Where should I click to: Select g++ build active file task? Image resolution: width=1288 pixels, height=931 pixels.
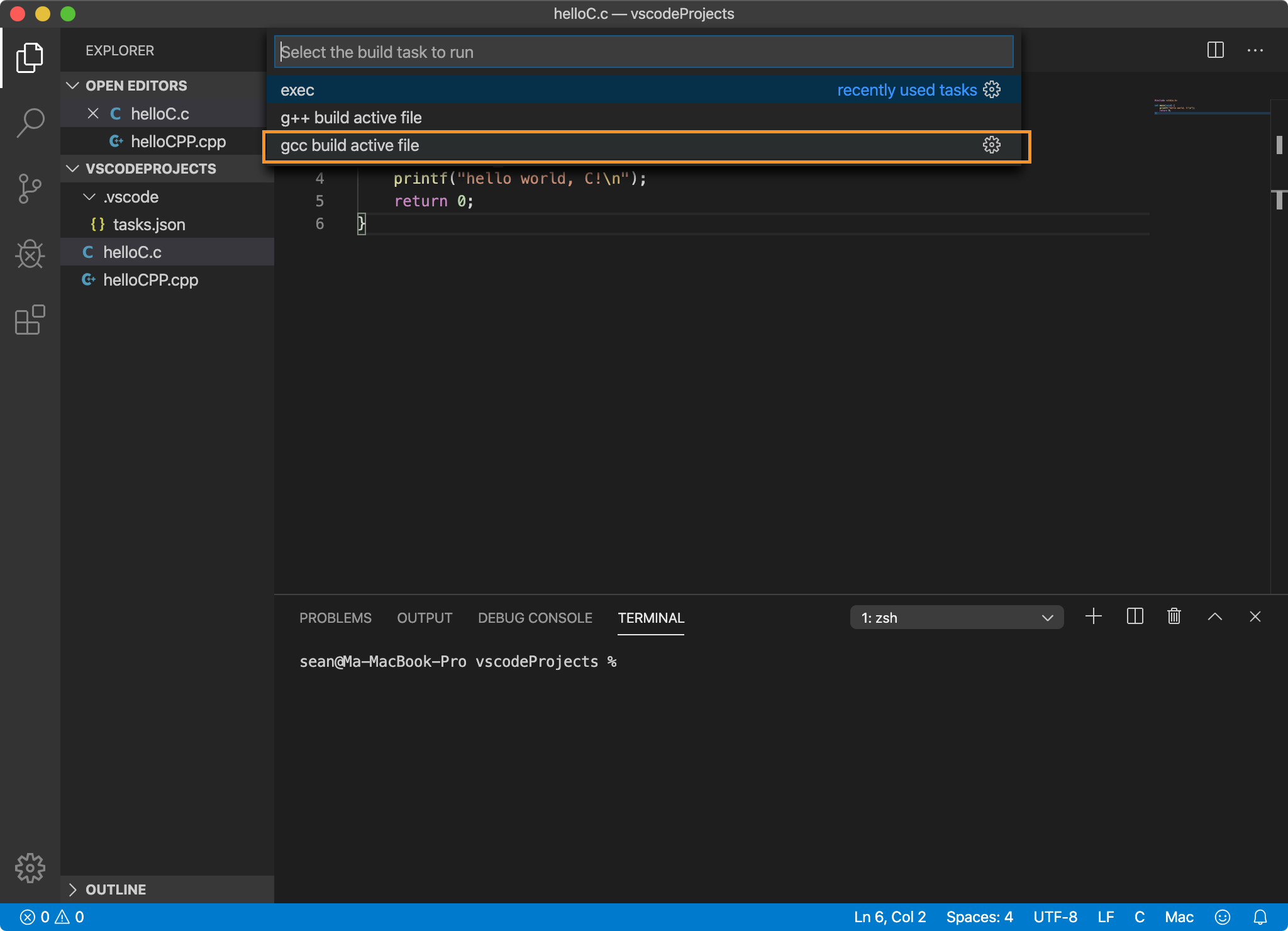(351, 118)
